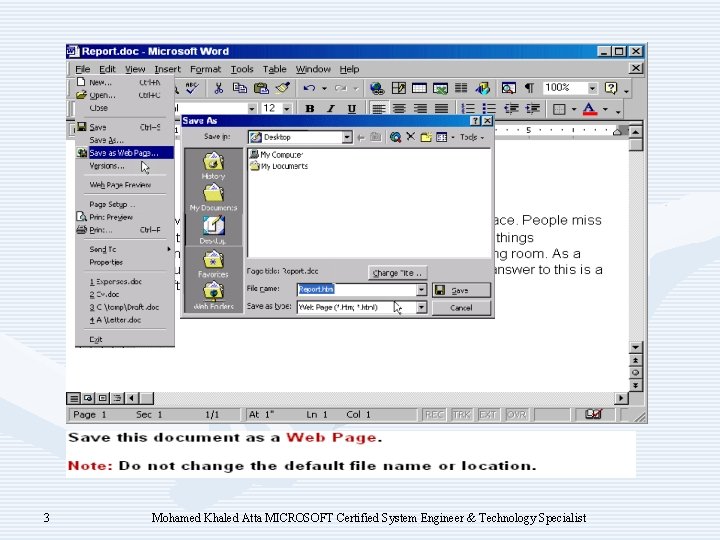
Task: Open the 100% zoom dropdown
Action: 592,88
